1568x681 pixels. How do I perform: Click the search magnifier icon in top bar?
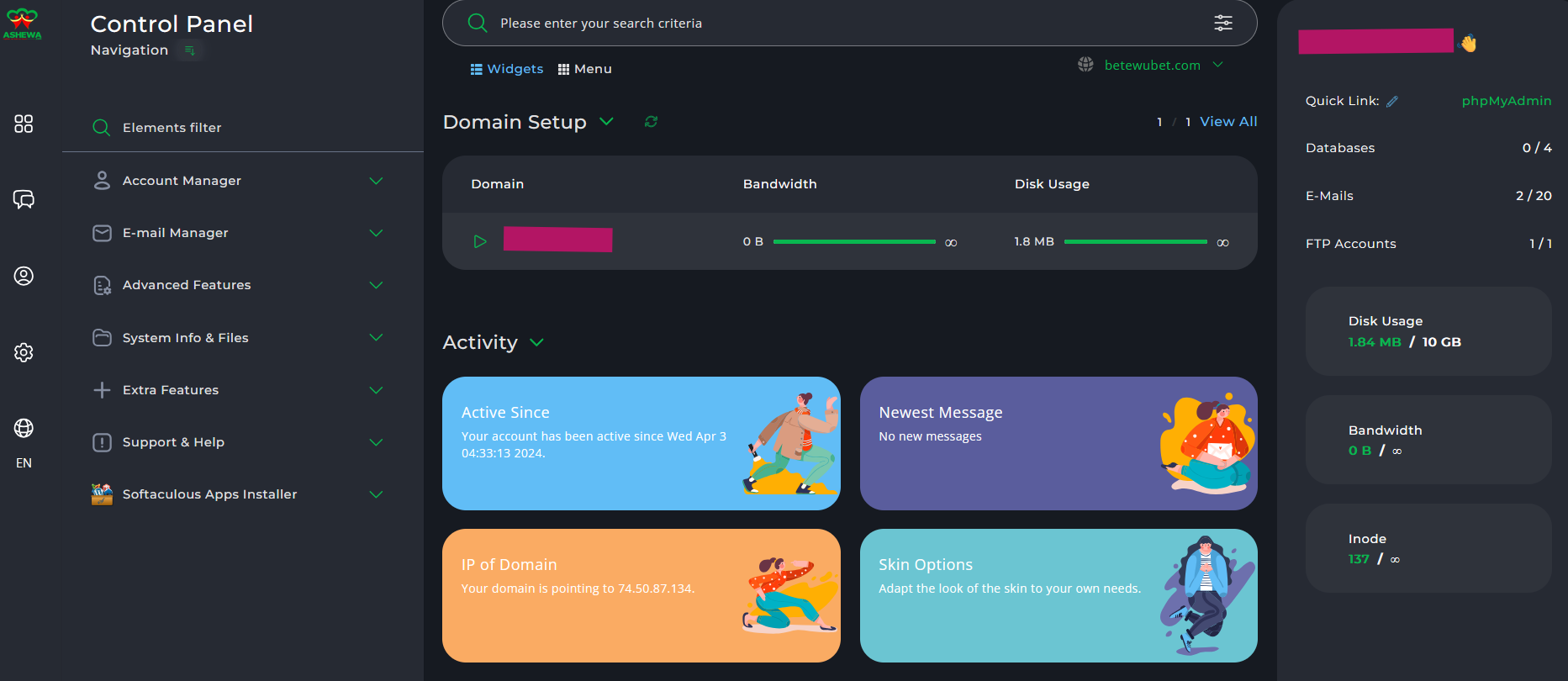coord(477,23)
